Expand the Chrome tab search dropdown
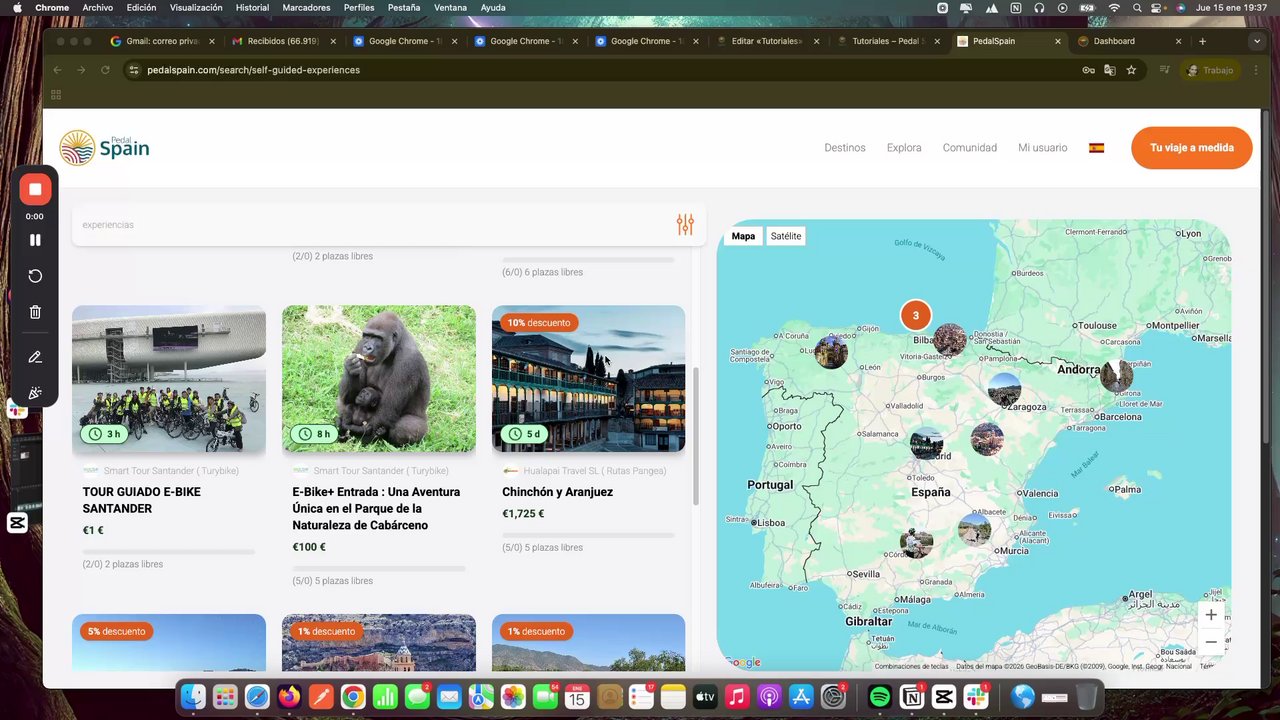1280x720 pixels. (x=1257, y=41)
